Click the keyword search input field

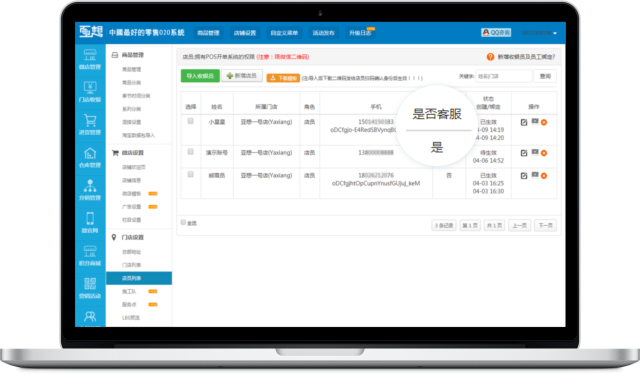tap(504, 76)
